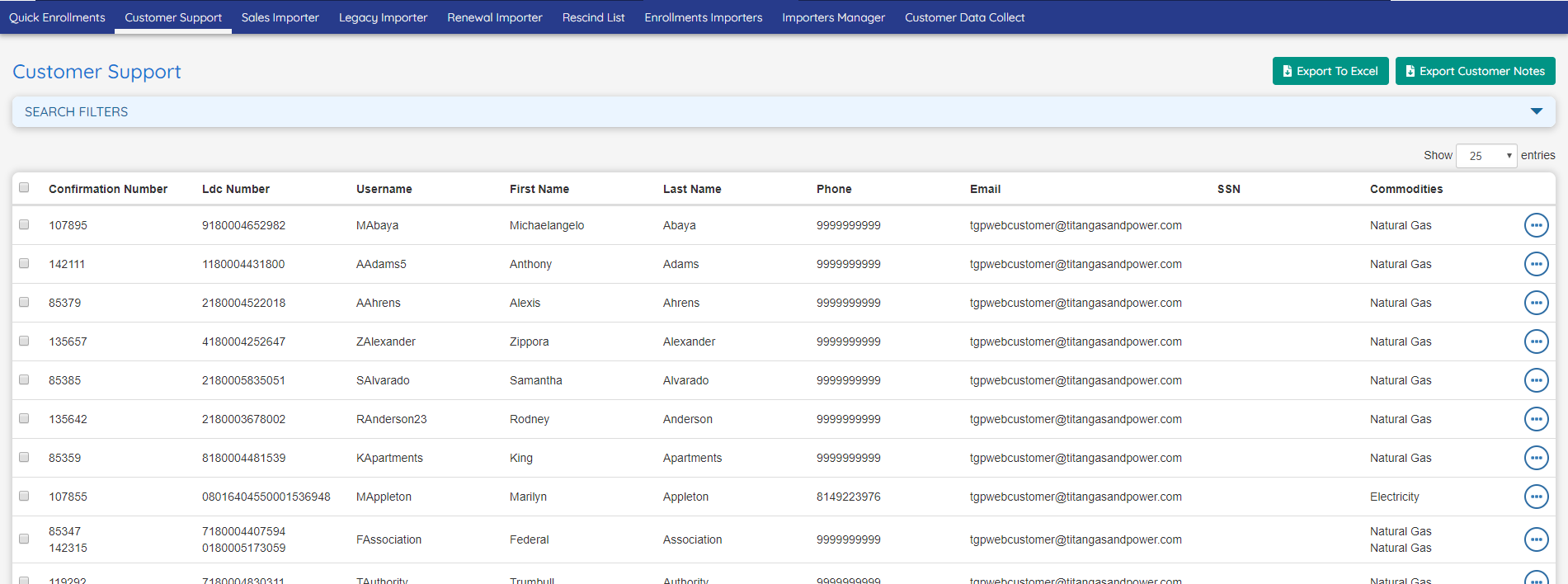Open the Show entries dropdown

coord(1486,155)
